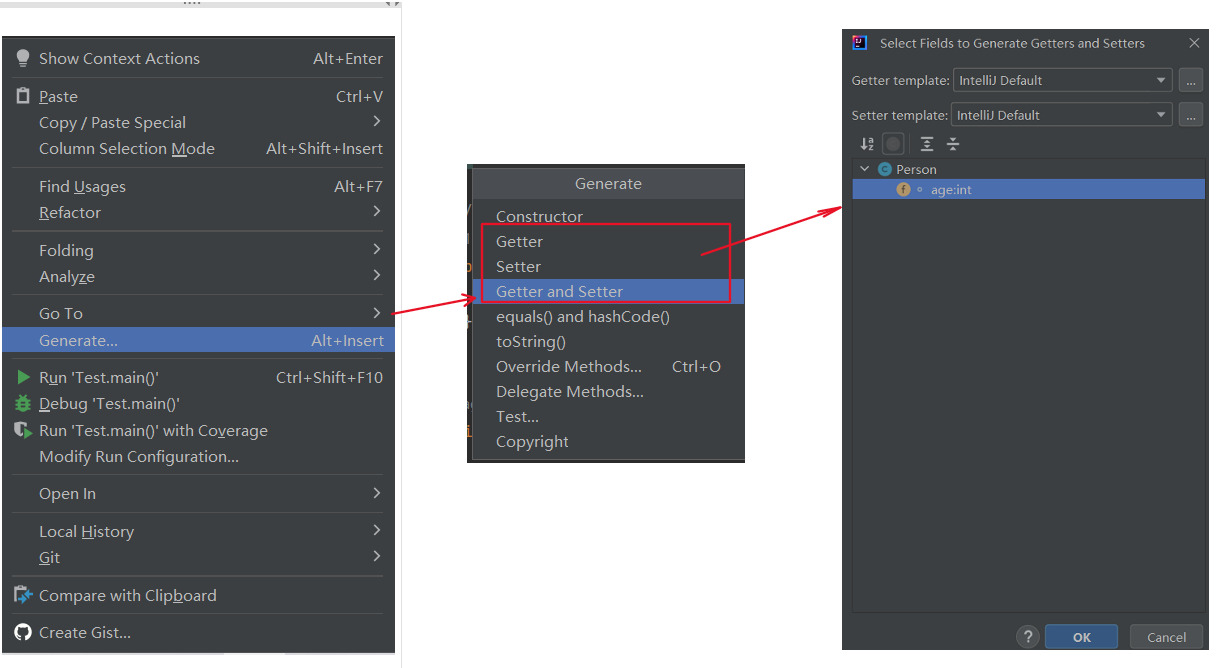Click the Paste clipboard icon
The height and width of the screenshot is (668, 1231).
point(23,96)
